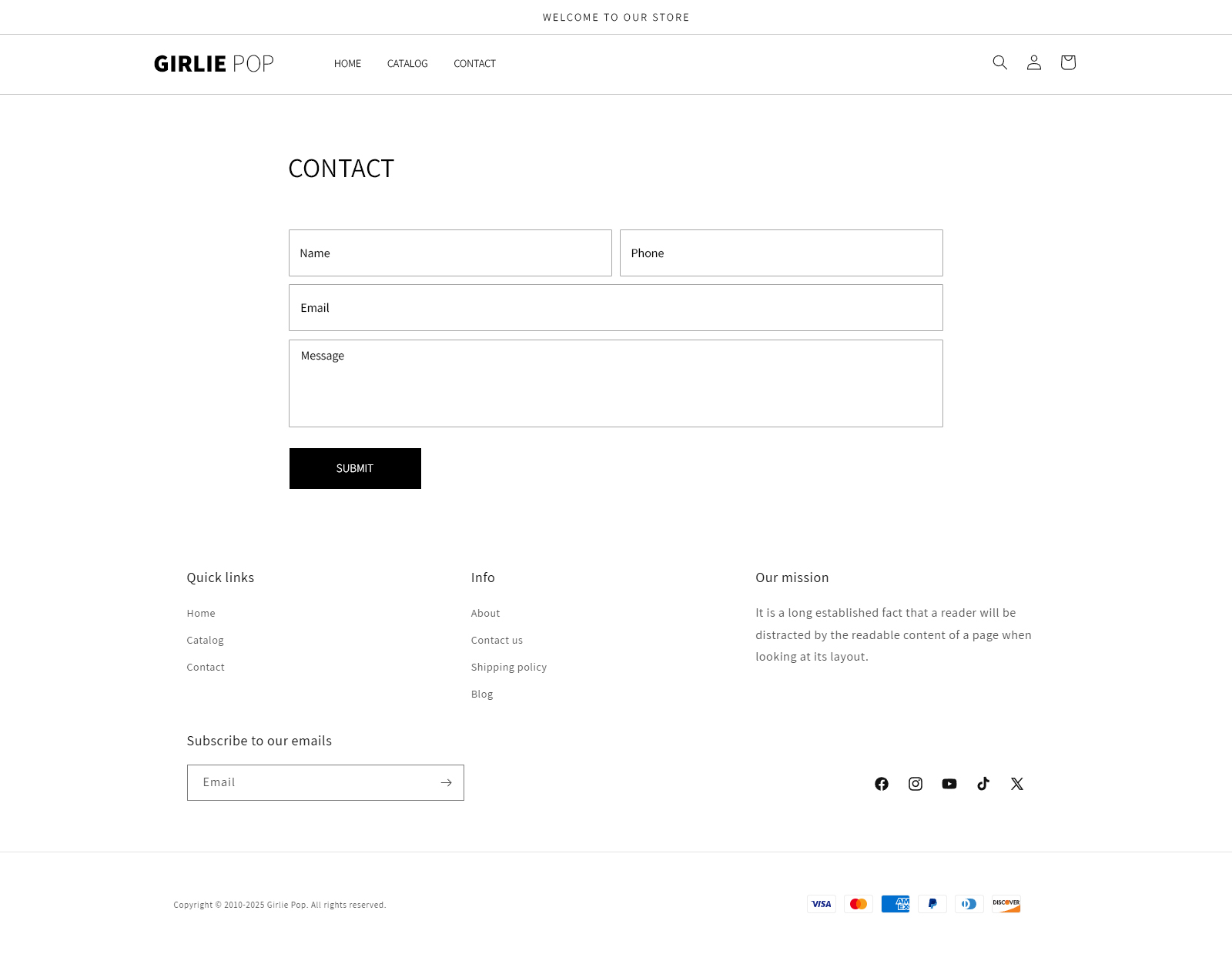Open the search icon in header
Image resolution: width=1232 pixels, height=954 pixels.
(999, 62)
